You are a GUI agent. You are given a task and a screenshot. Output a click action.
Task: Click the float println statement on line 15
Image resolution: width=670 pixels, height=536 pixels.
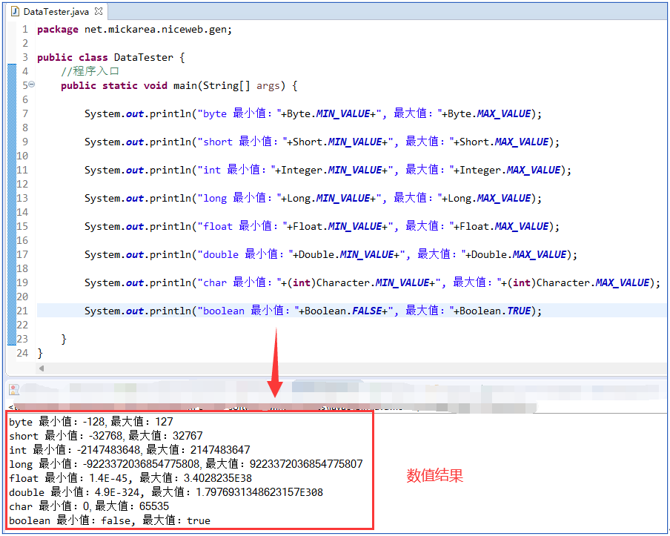(x=322, y=227)
